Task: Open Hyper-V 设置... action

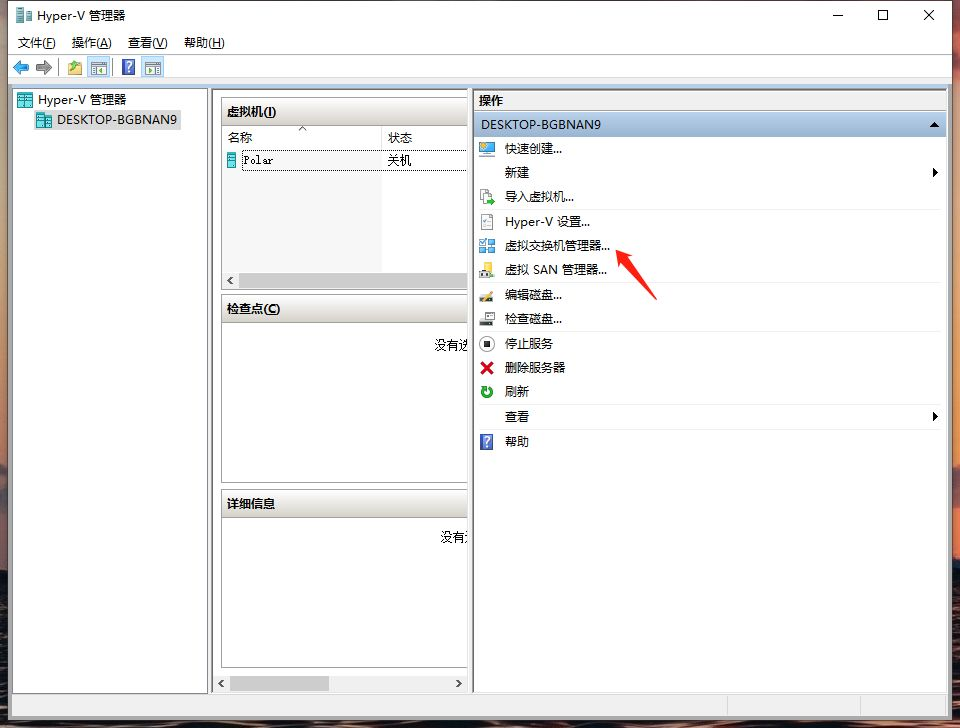Action: (x=547, y=222)
